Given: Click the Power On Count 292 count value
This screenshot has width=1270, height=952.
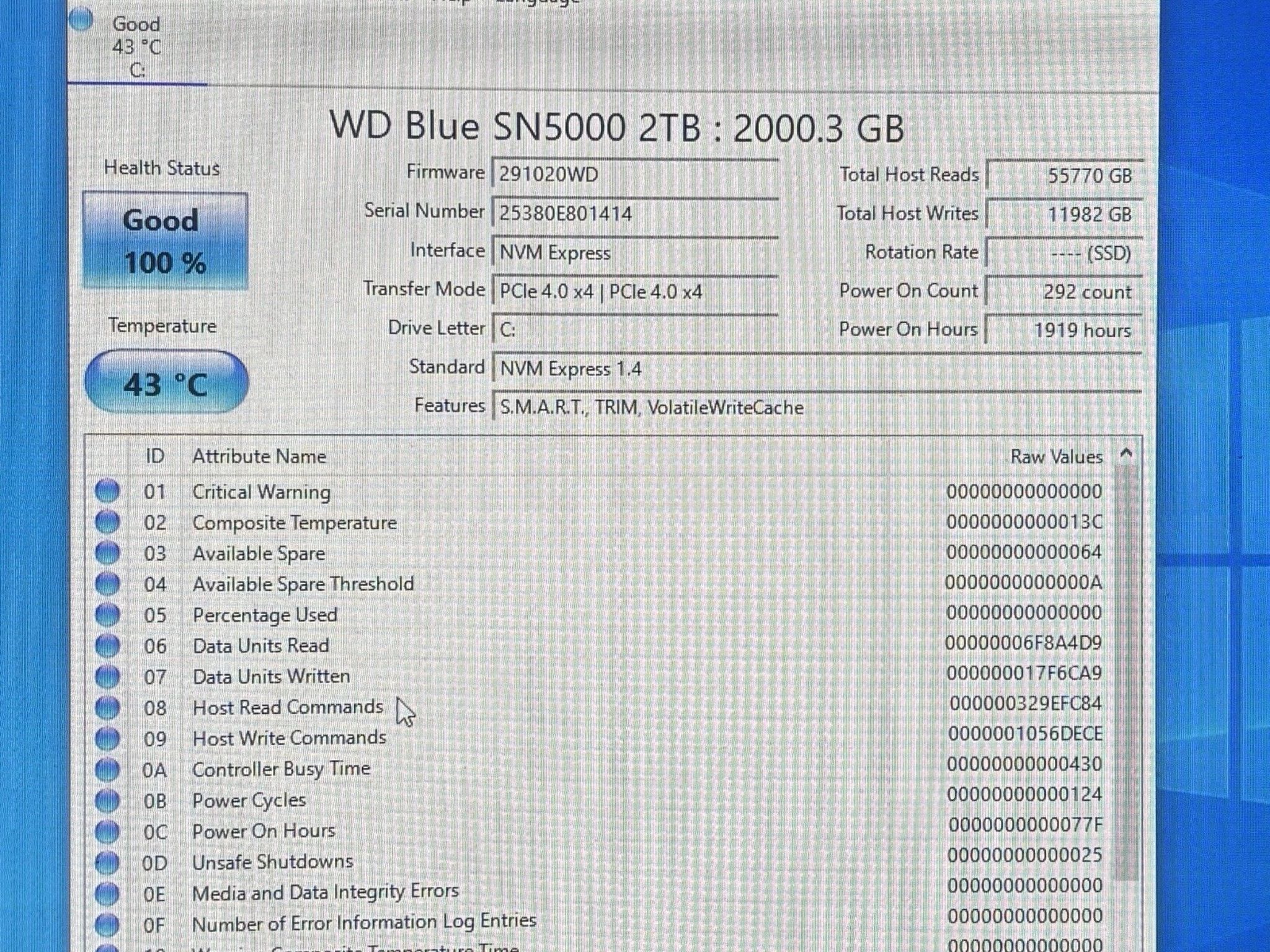Looking at the screenshot, I should tap(1064, 291).
